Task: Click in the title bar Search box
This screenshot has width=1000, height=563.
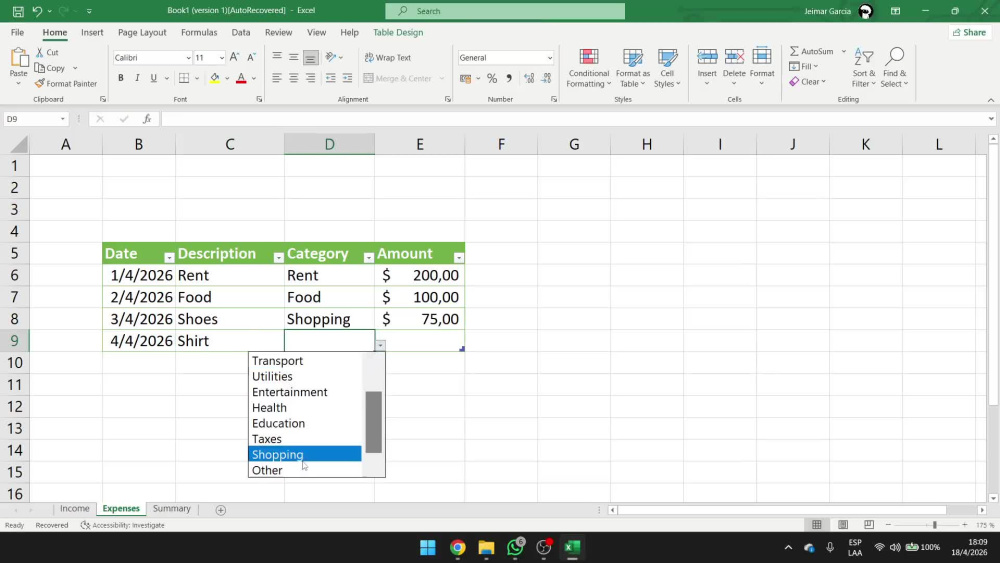Action: point(505,11)
